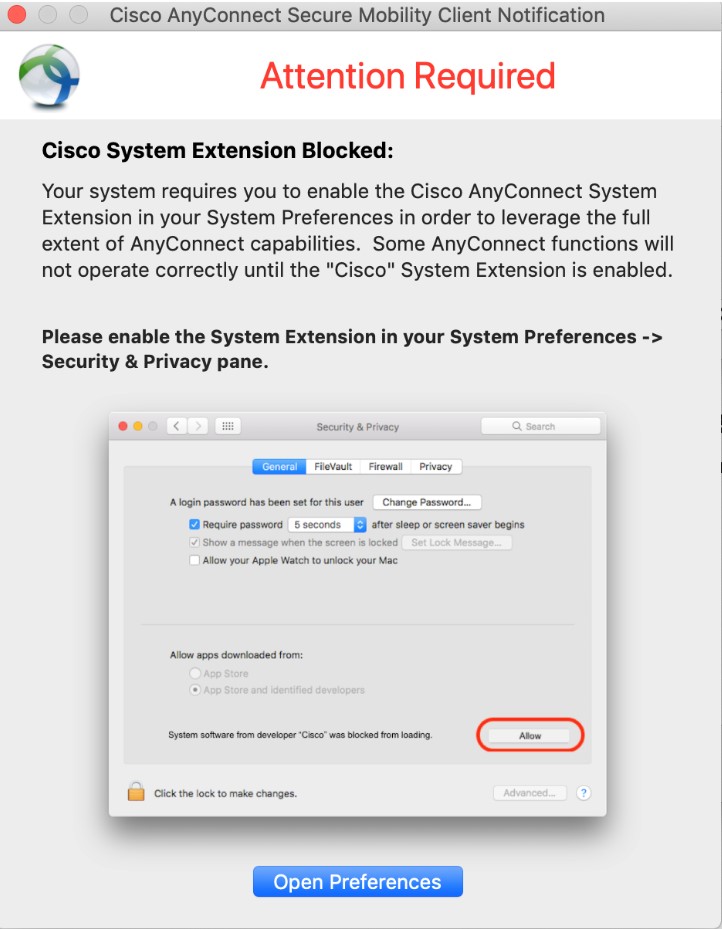Click the Advanced button
Viewport: 722px width, 929px height.
pos(530,793)
